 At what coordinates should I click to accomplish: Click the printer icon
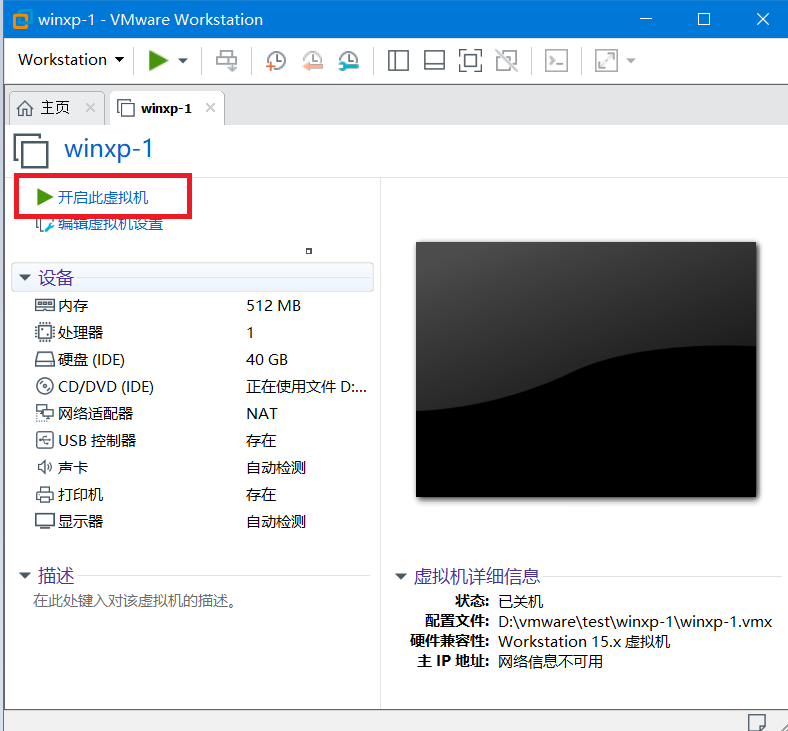pos(44,495)
